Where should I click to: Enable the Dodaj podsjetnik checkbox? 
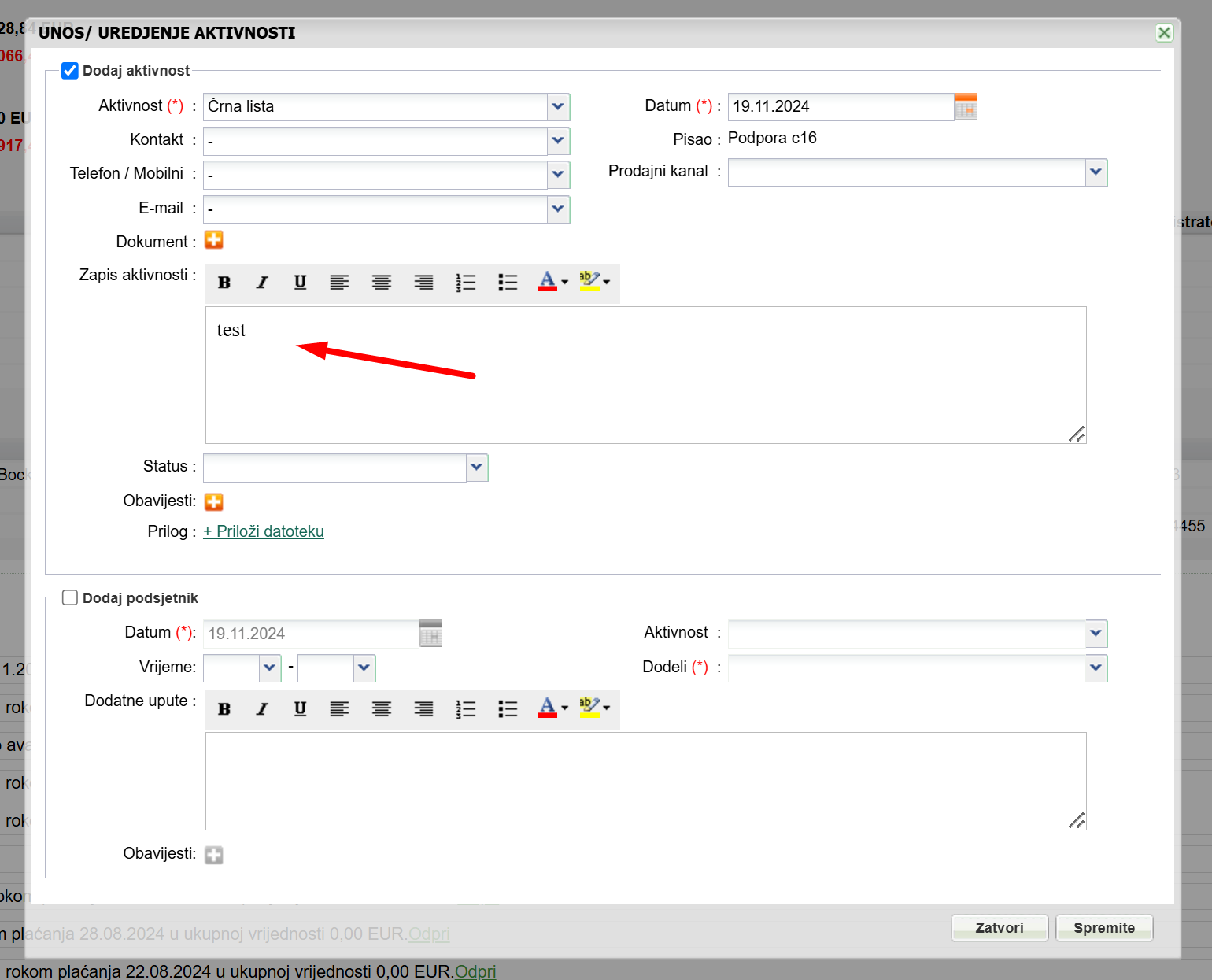pos(70,597)
